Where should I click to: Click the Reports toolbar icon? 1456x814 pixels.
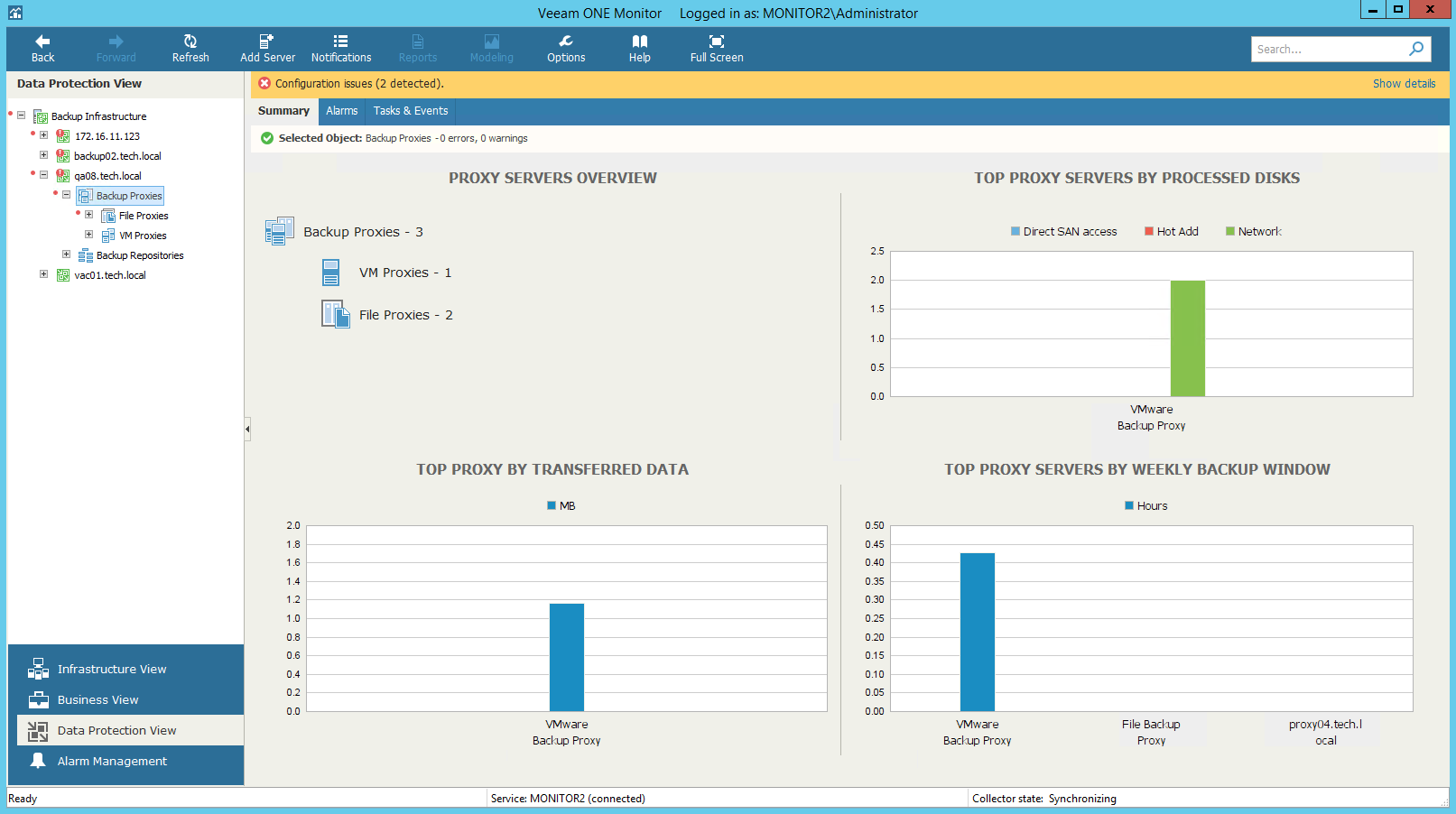(x=418, y=42)
